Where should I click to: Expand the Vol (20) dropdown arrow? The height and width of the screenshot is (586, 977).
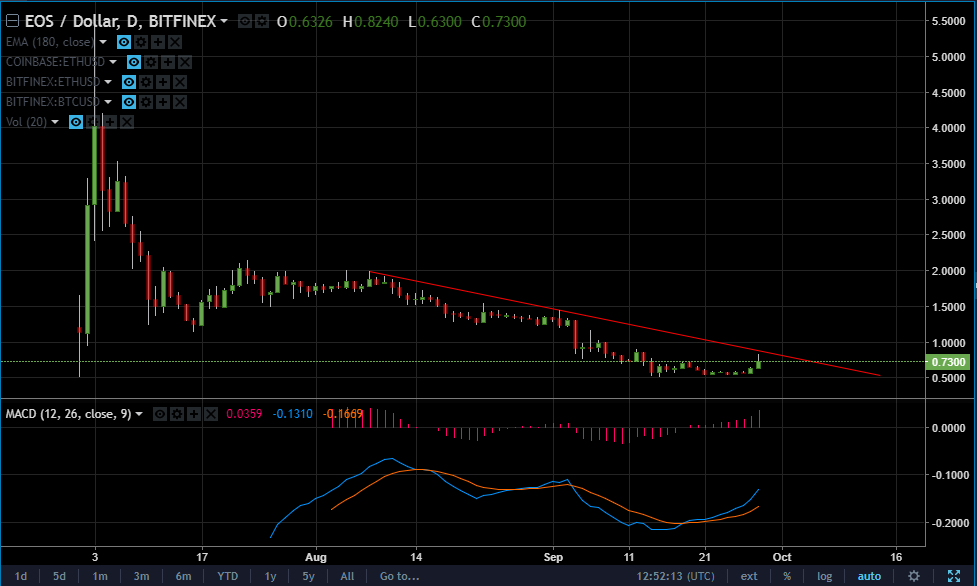(55, 122)
